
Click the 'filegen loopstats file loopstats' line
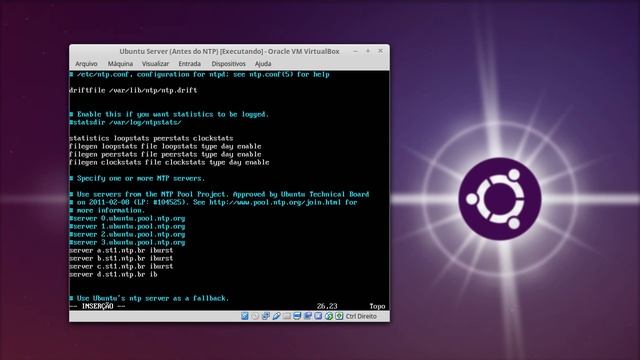165,146
